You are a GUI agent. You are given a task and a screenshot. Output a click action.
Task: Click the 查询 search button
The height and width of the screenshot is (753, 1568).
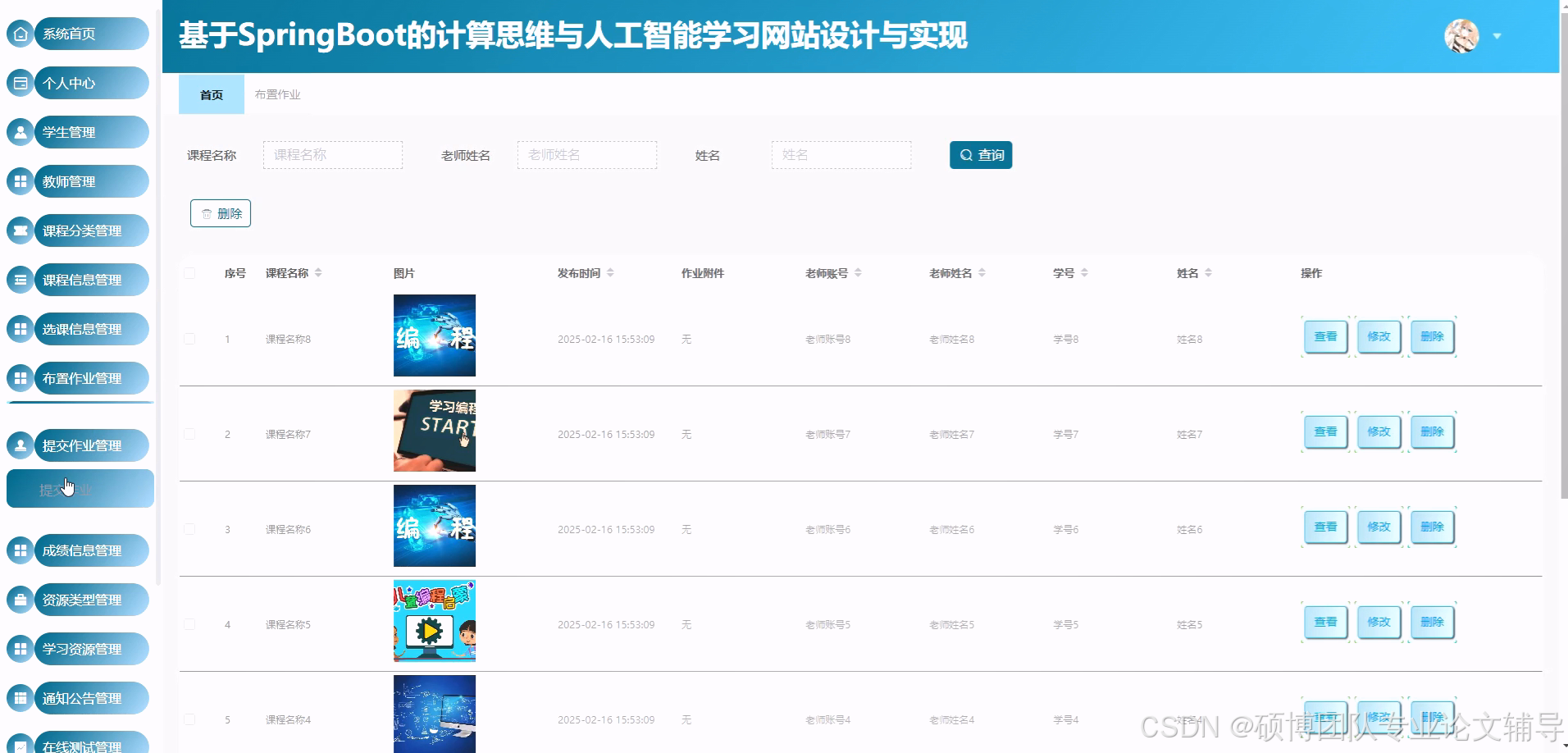coord(981,155)
